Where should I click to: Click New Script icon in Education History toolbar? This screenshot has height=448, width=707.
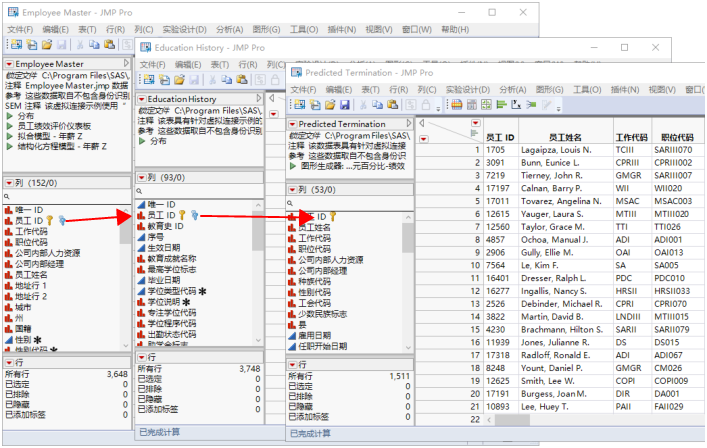[165, 80]
